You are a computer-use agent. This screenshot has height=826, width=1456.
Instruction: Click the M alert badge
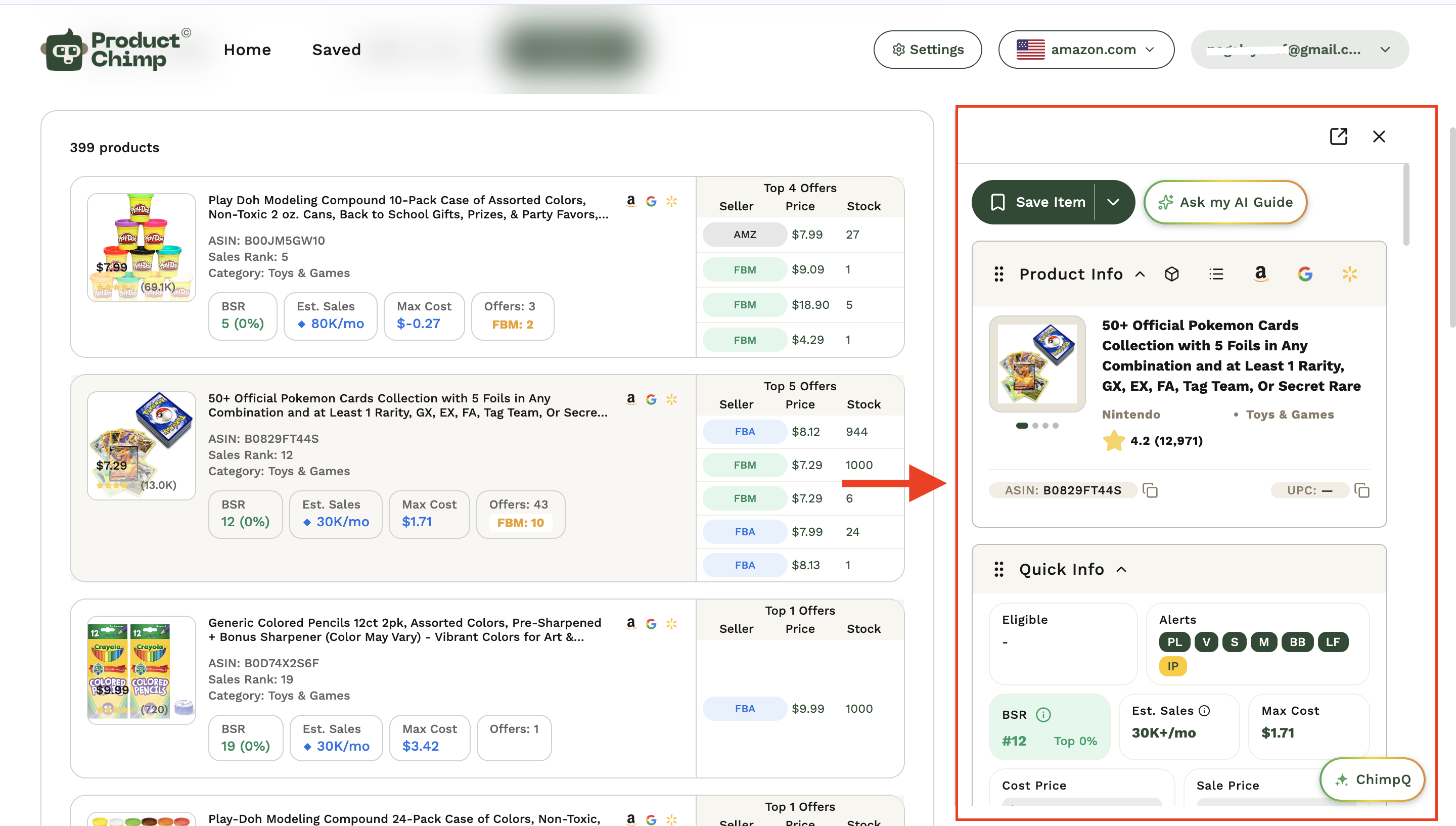(1264, 642)
